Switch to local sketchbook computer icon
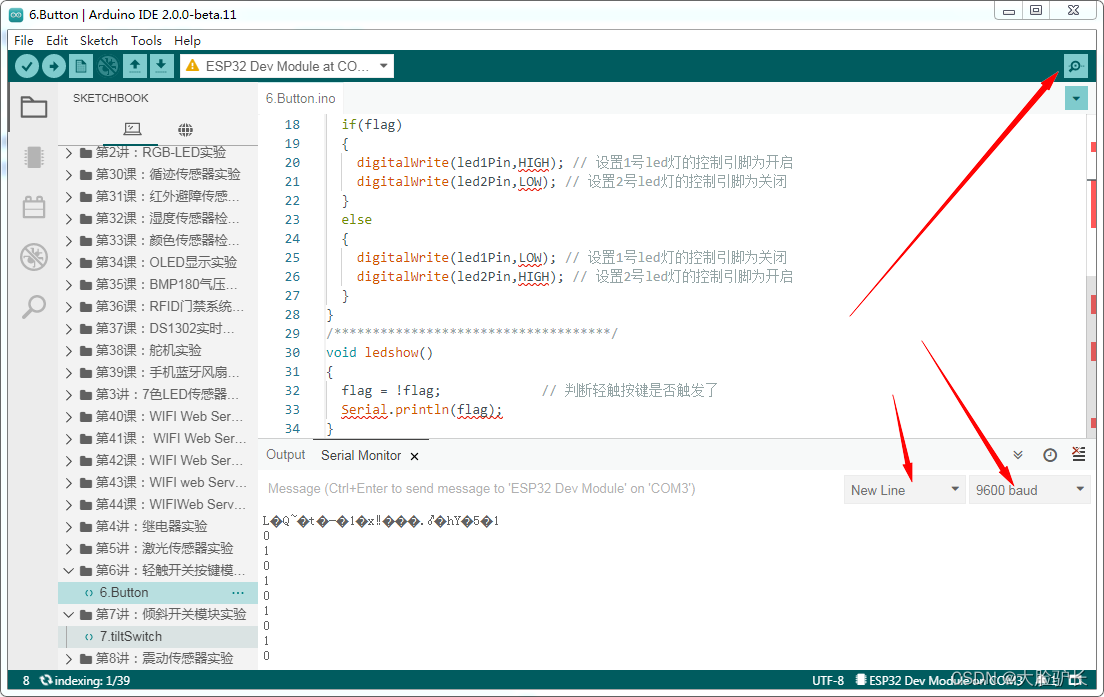 click(132, 129)
